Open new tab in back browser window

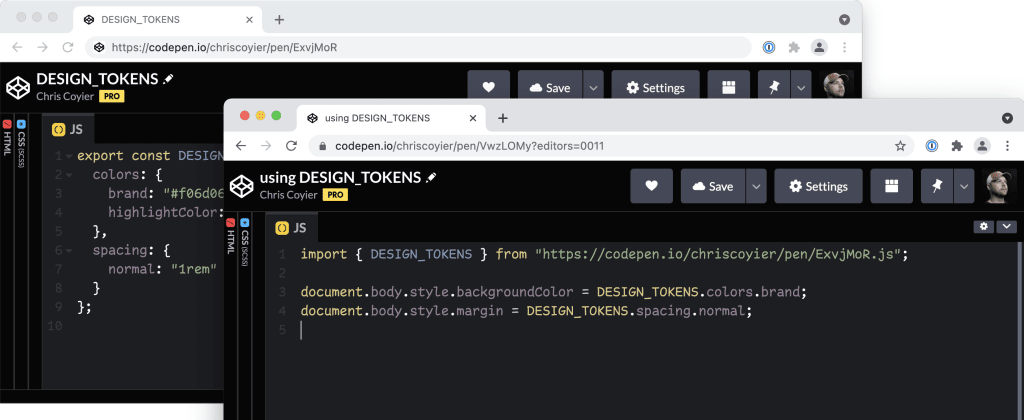pyautogui.click(x=279, y=19)
